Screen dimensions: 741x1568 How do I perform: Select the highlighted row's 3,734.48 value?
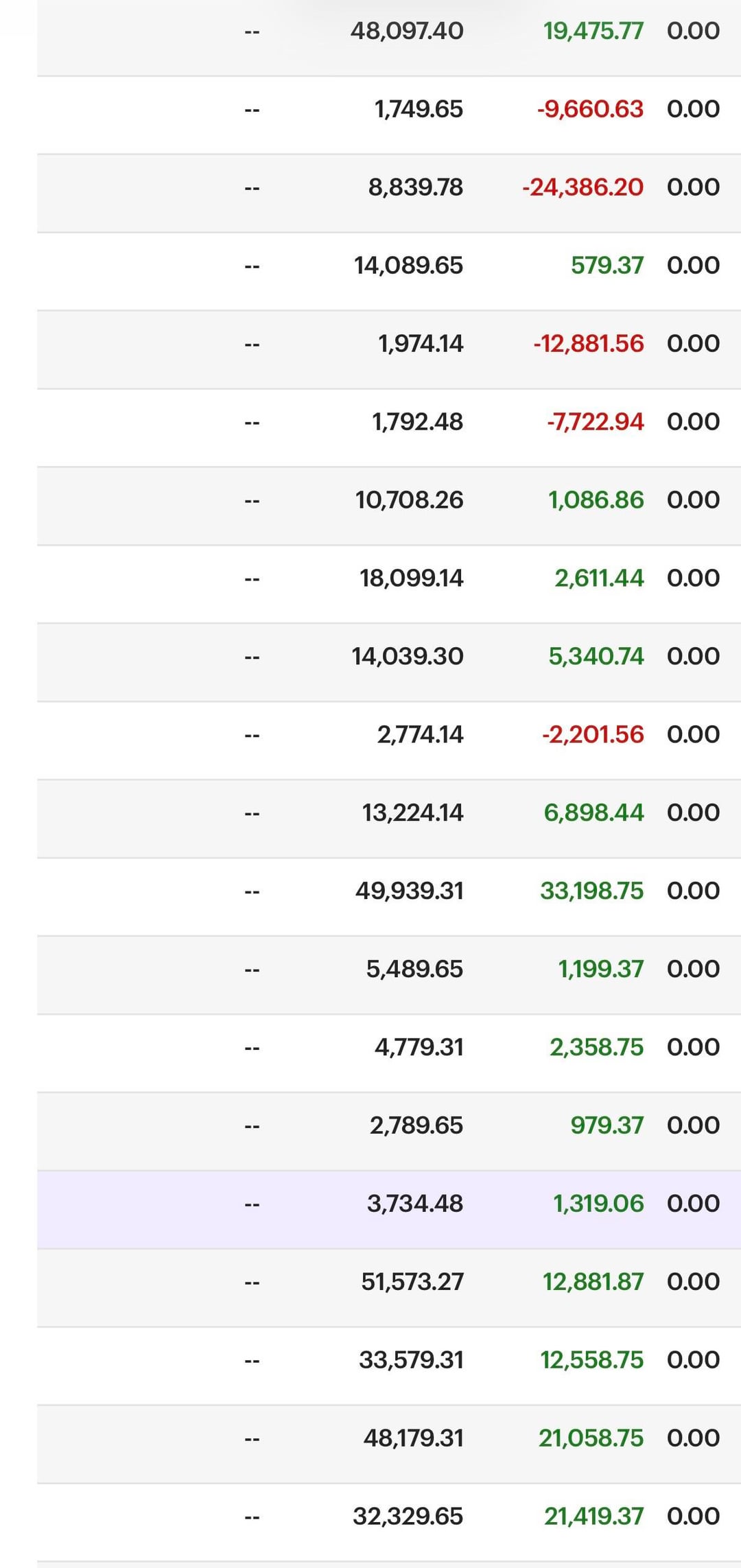(x=414, y=1204)
